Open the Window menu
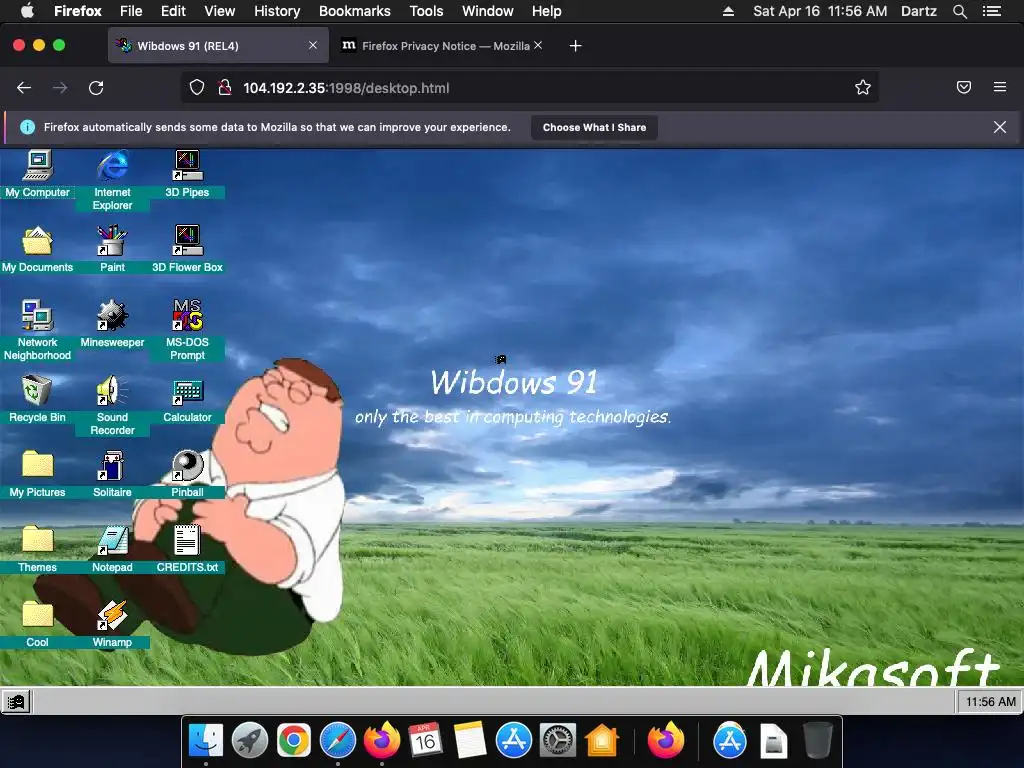This screenshot has height=768, width=1024. [488, 11]
